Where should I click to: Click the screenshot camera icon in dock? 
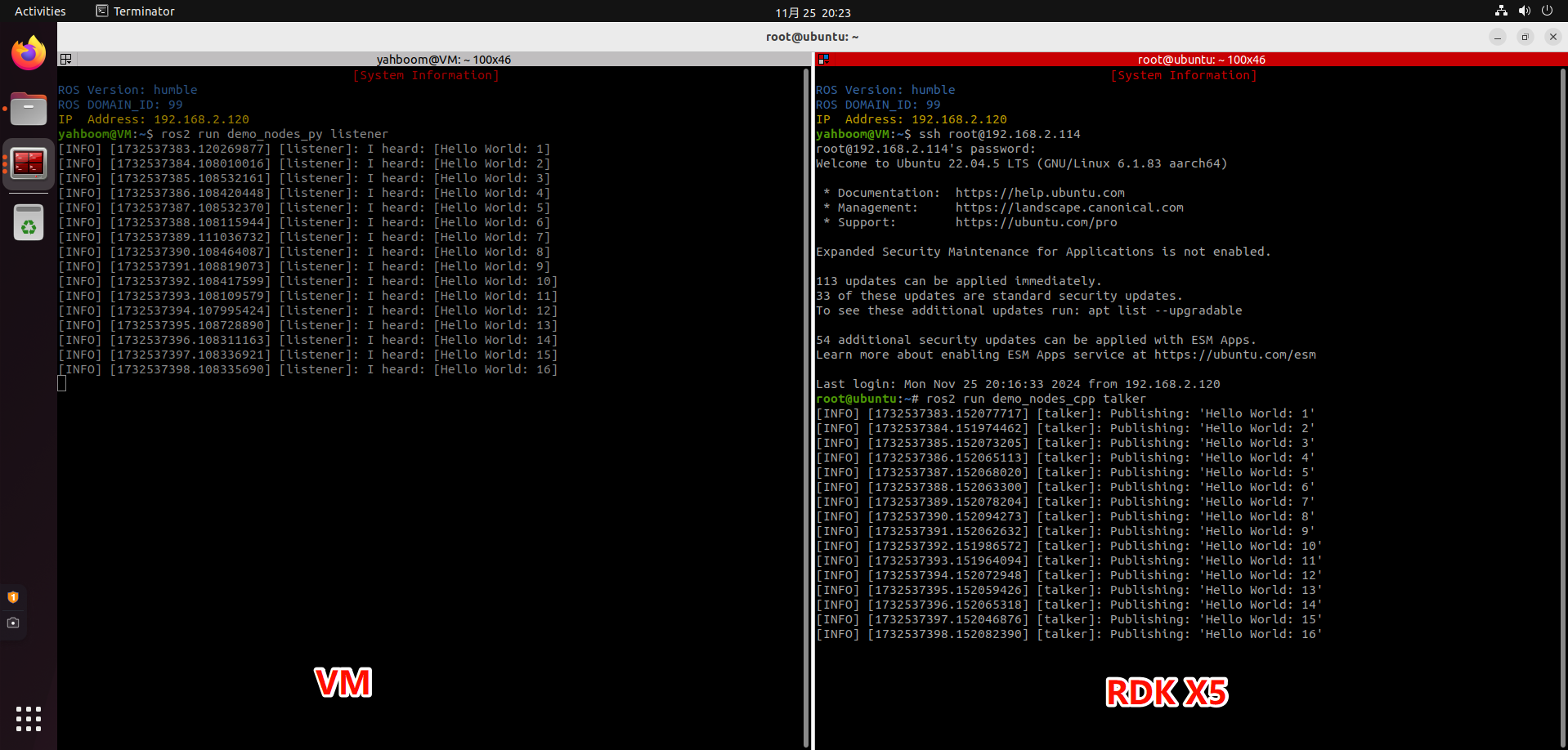pyautogui.click(x=13, y=623)
